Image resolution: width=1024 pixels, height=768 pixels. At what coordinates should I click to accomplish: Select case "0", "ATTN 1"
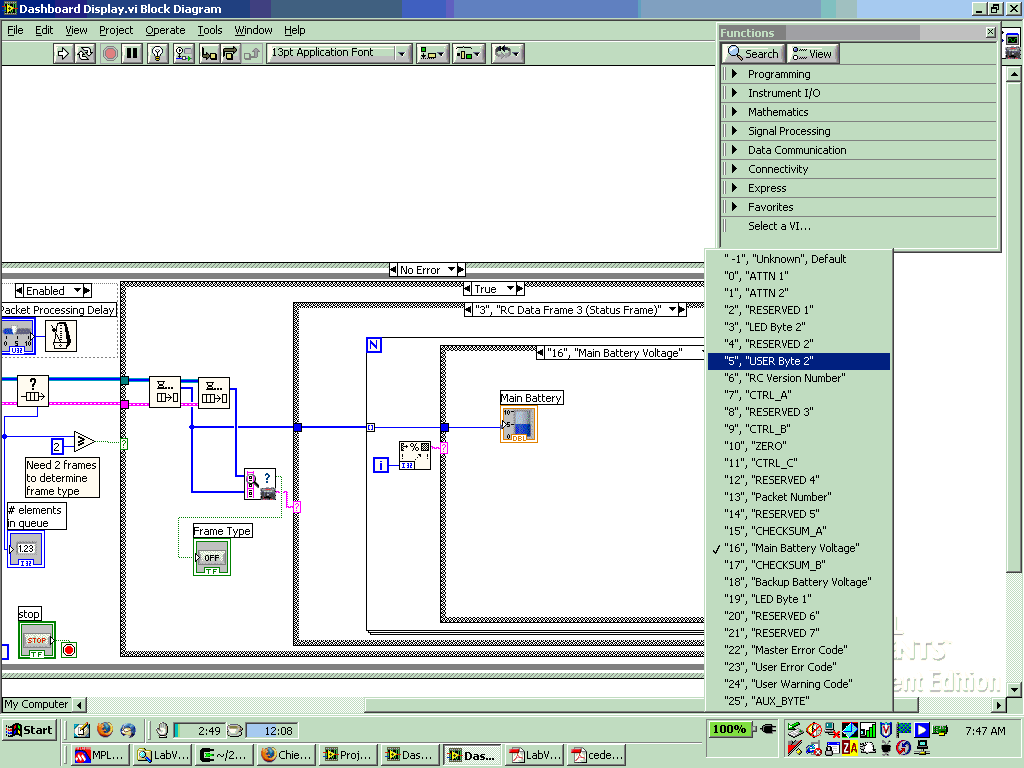799,276
